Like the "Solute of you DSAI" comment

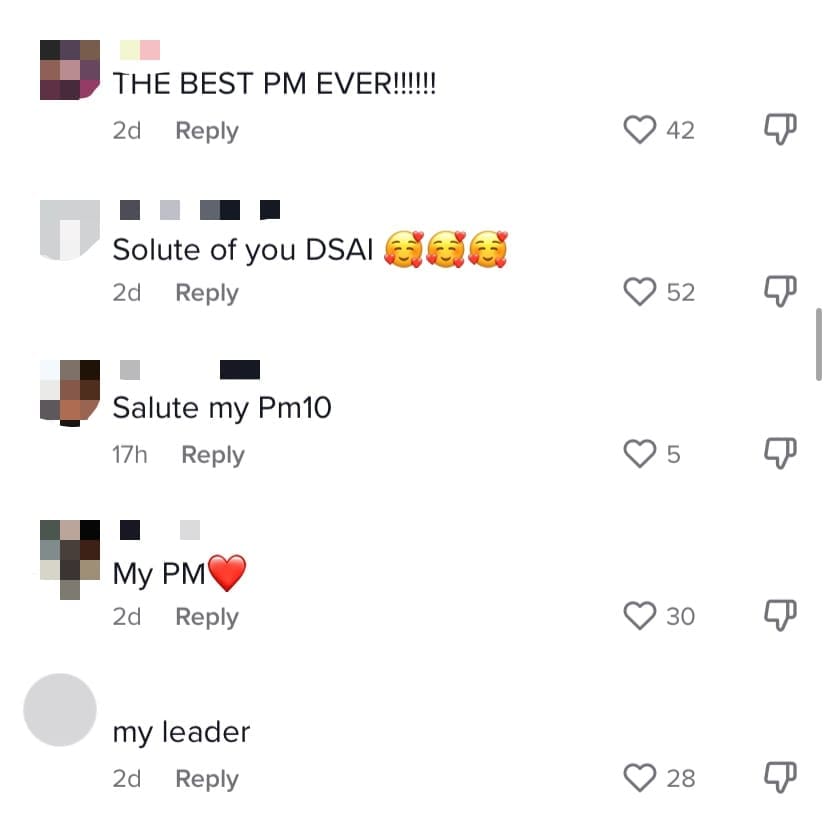click(639, 292)
